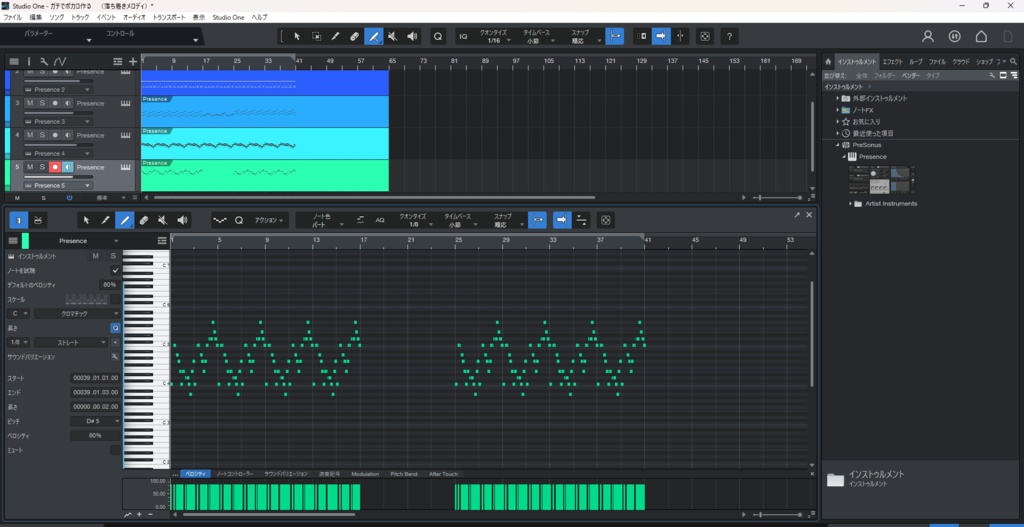Open the Home icon at top right
Image resolution: width=1024 pixels, height=527 pixels.
tap(981, 37)
